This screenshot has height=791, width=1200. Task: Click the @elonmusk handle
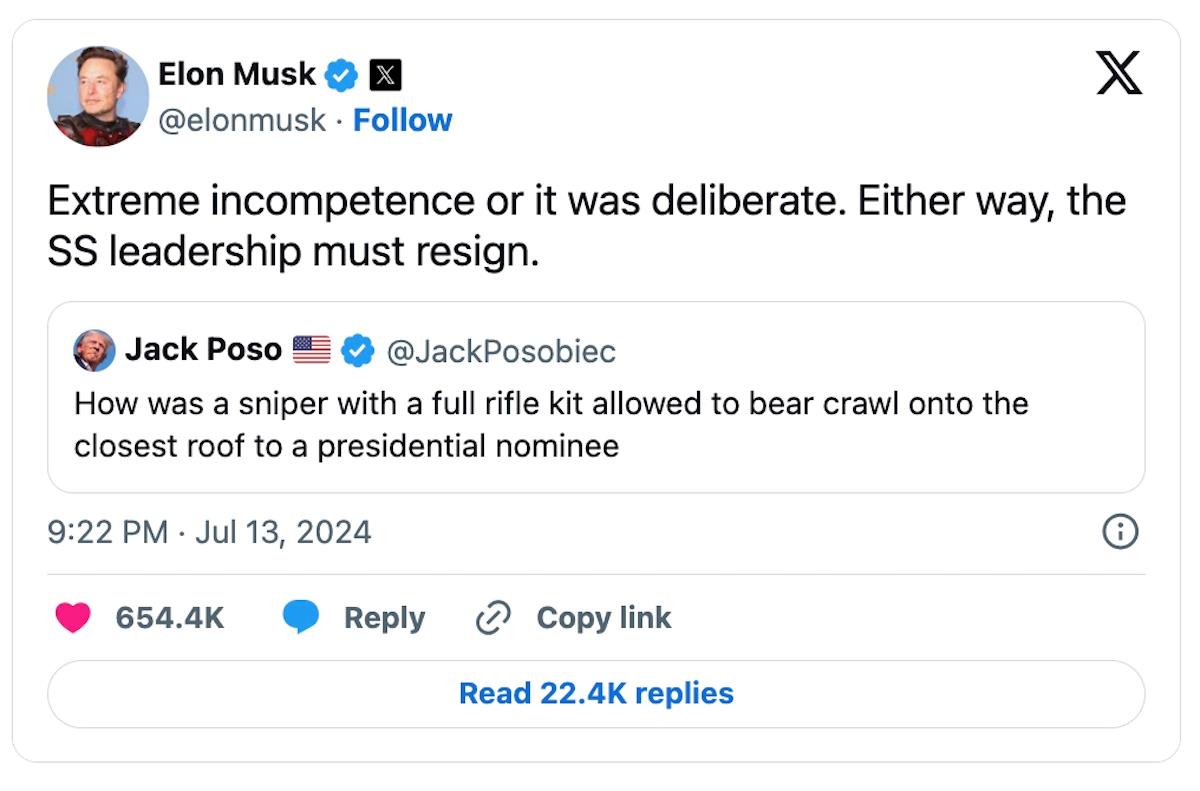tap(242, 120)
